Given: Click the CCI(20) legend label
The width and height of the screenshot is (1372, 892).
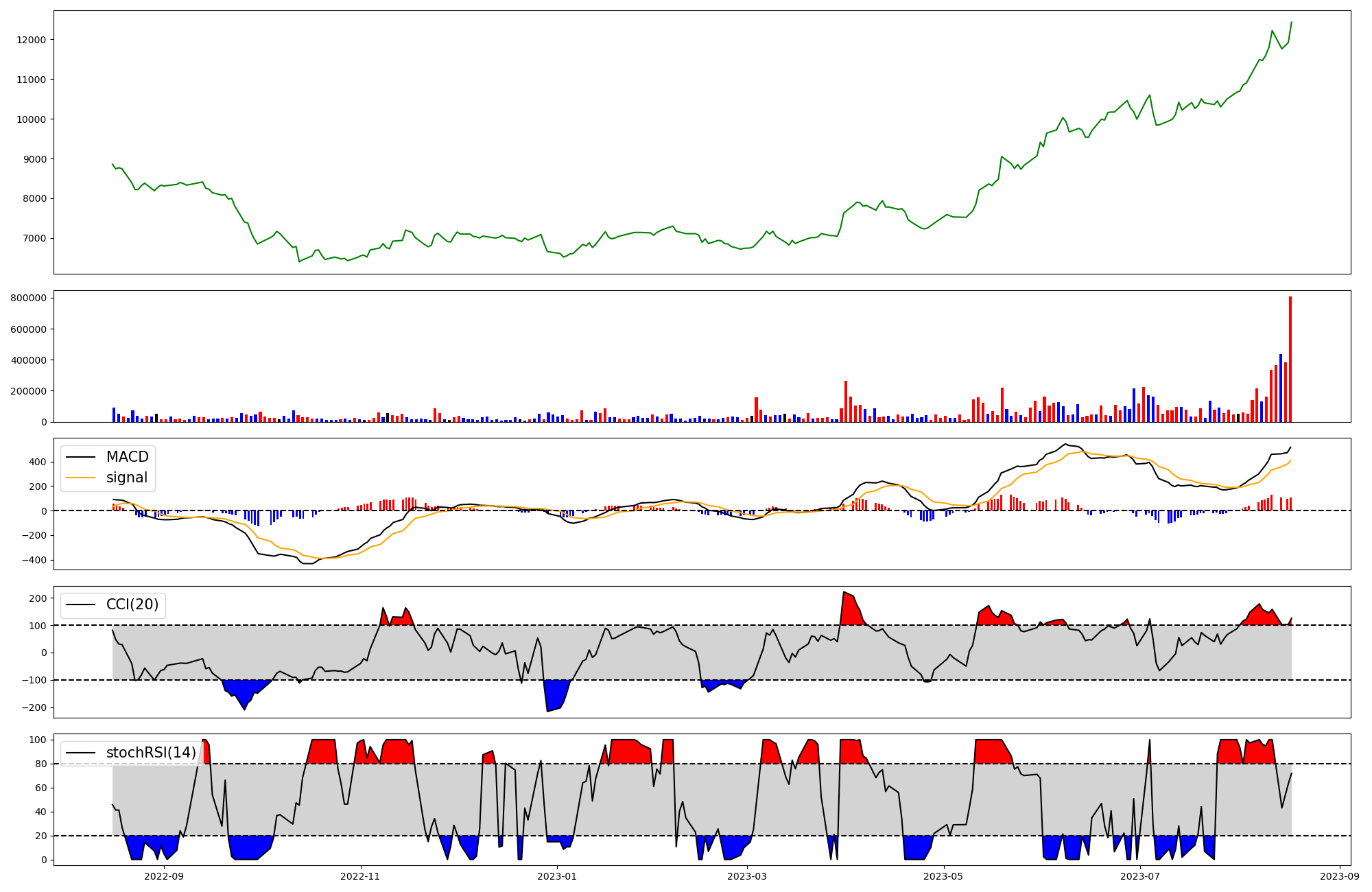Looking at the screenshot, I should (132, 605).
